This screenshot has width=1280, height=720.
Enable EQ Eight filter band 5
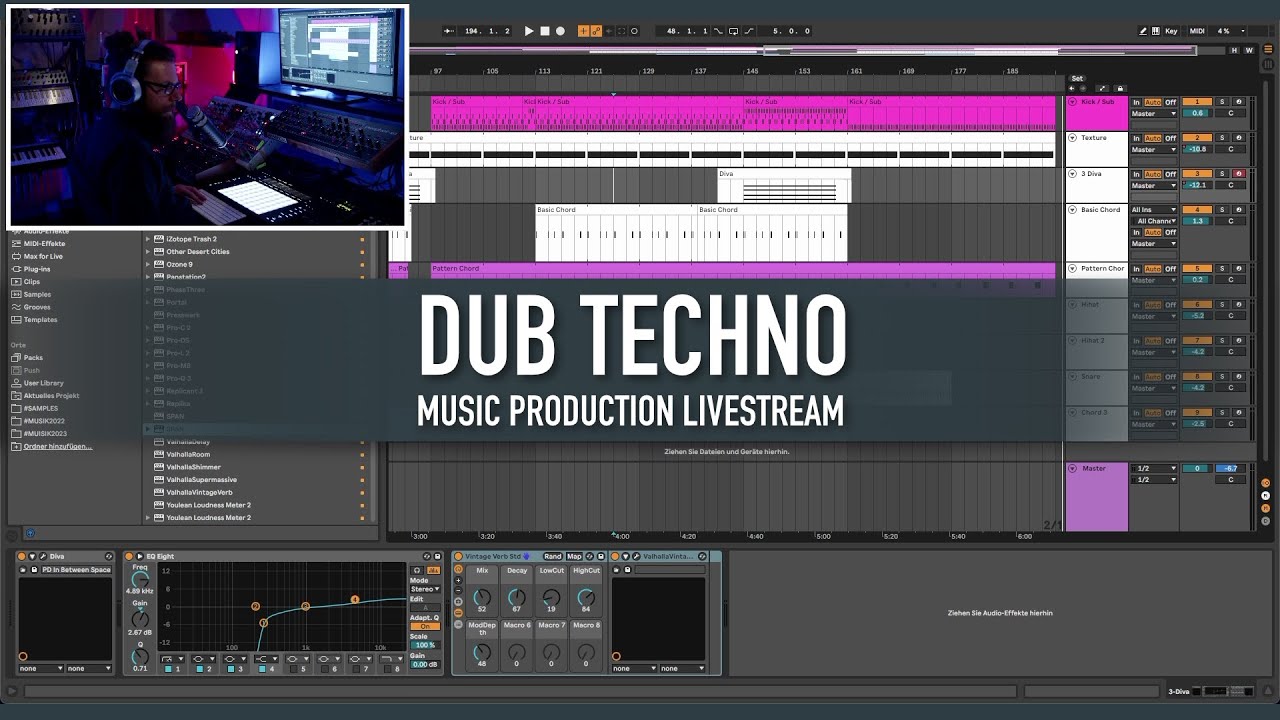pyautogui.click(x=293, y=668)
